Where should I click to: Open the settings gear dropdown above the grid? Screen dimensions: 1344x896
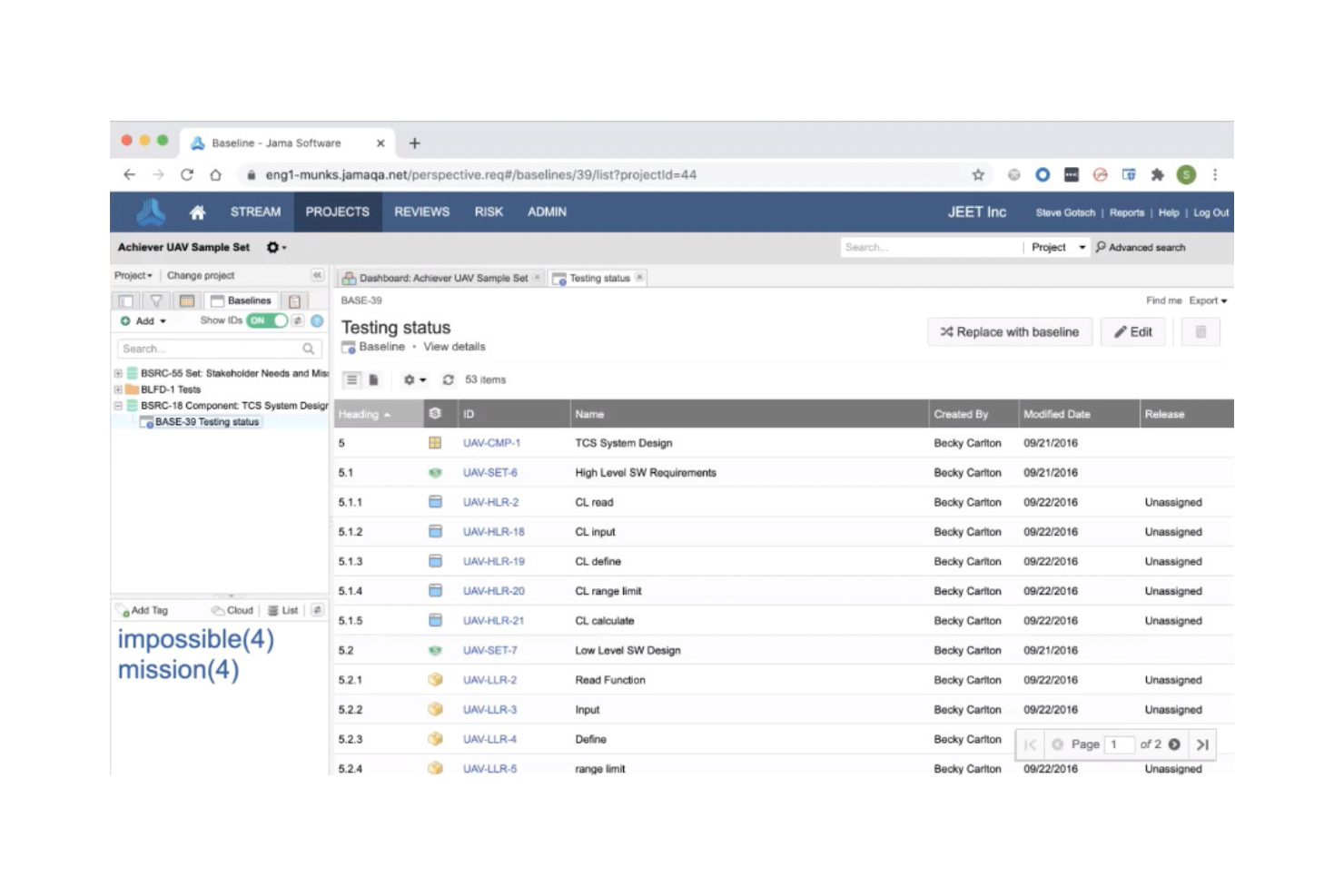413,379
